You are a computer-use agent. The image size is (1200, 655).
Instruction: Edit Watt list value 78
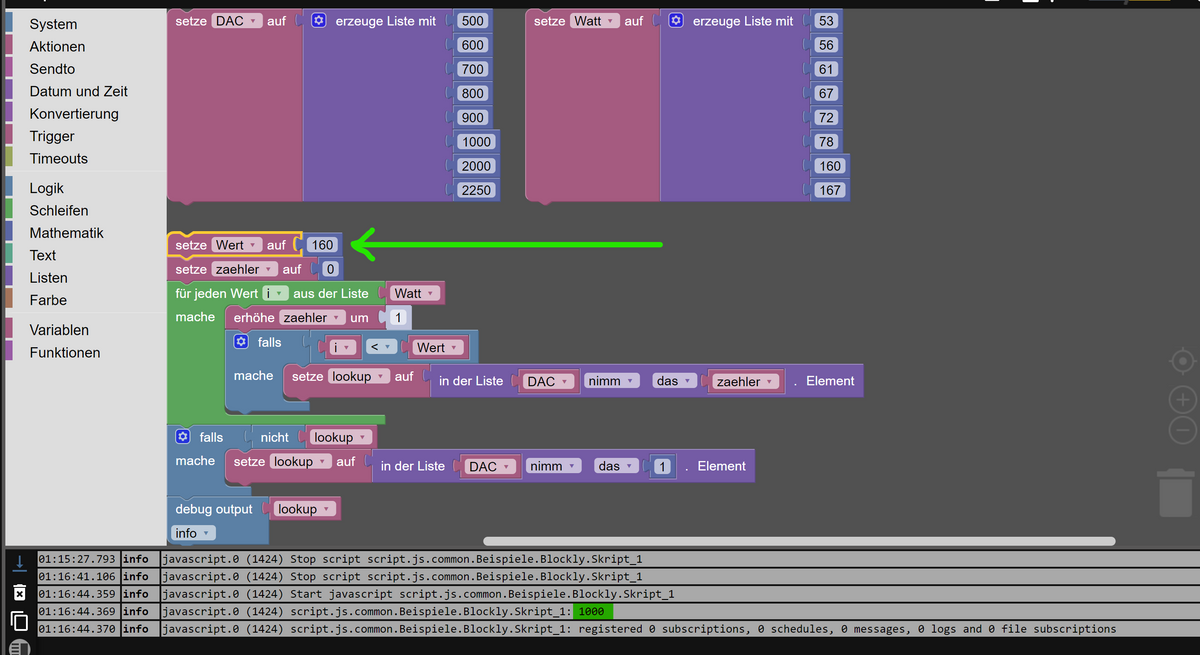pos(826,142)
